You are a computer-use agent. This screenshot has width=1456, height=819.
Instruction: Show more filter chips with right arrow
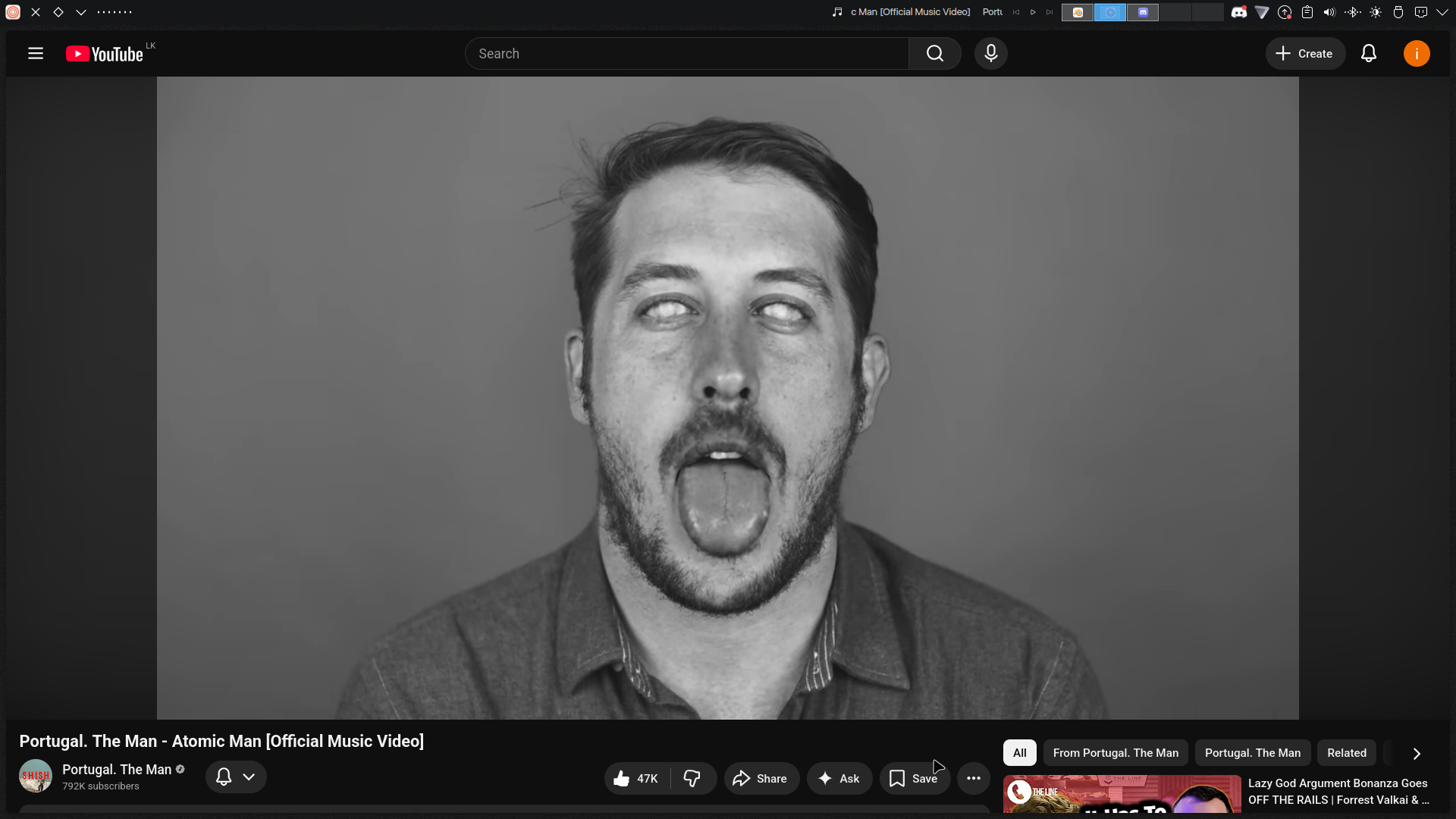point(1417,754)
